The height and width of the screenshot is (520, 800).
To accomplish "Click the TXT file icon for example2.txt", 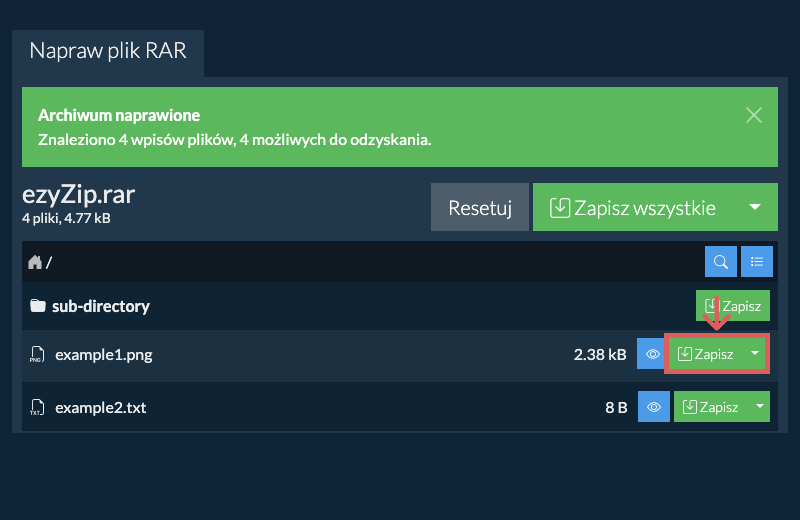I will coord(37,408).
